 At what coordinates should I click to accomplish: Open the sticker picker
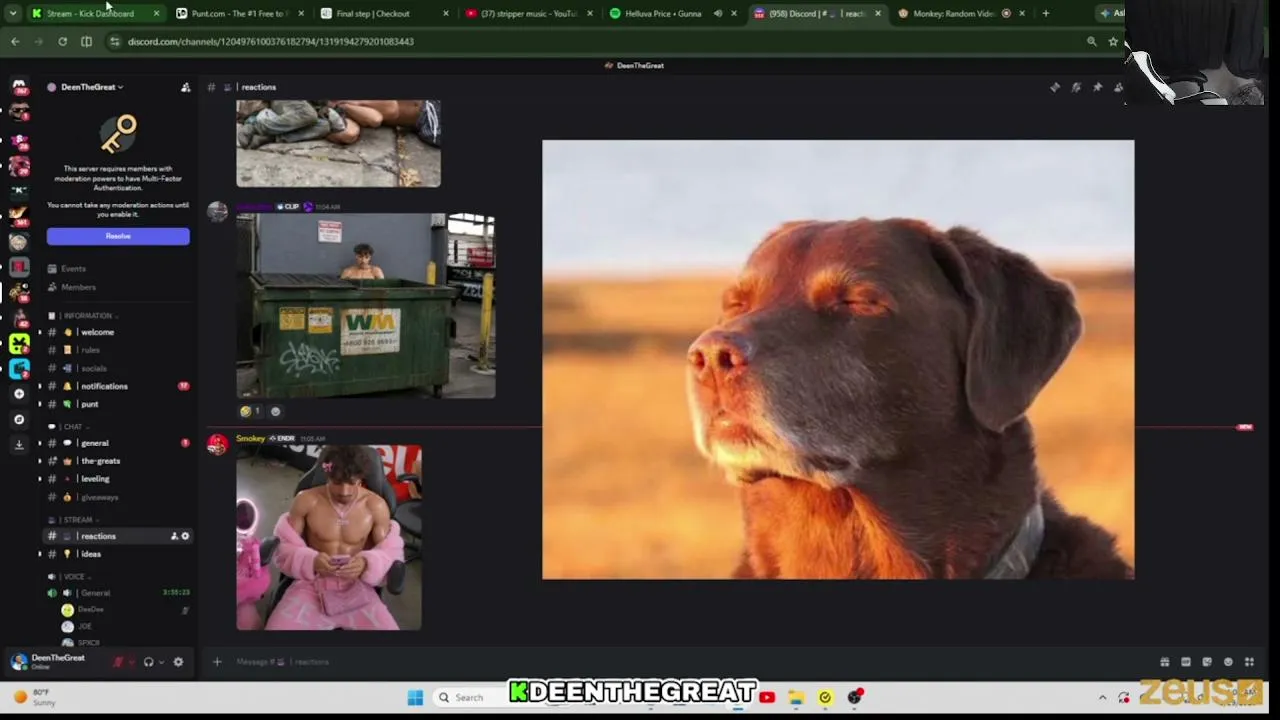pos(1207,661)
